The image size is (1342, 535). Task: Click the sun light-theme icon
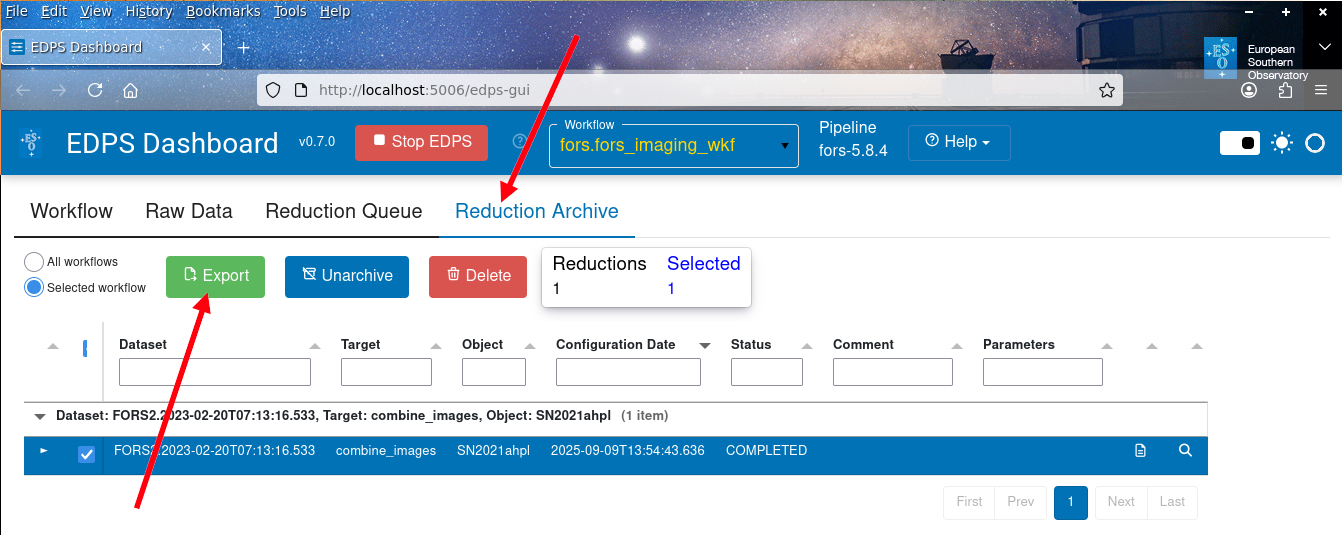click(1282, 143)
